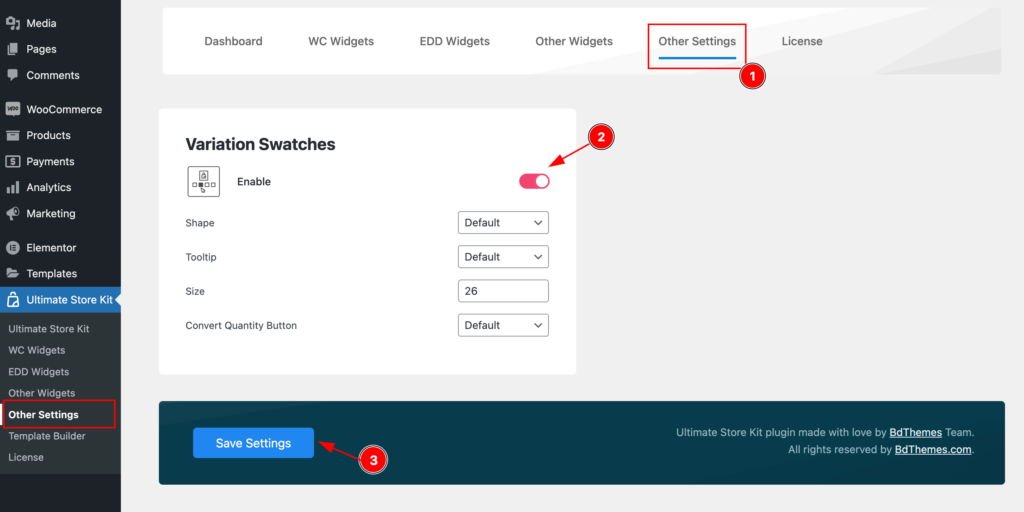This screenshot has width=1024, height=512.
Task: Open the License tab
Action: click(x=802, y=41)
